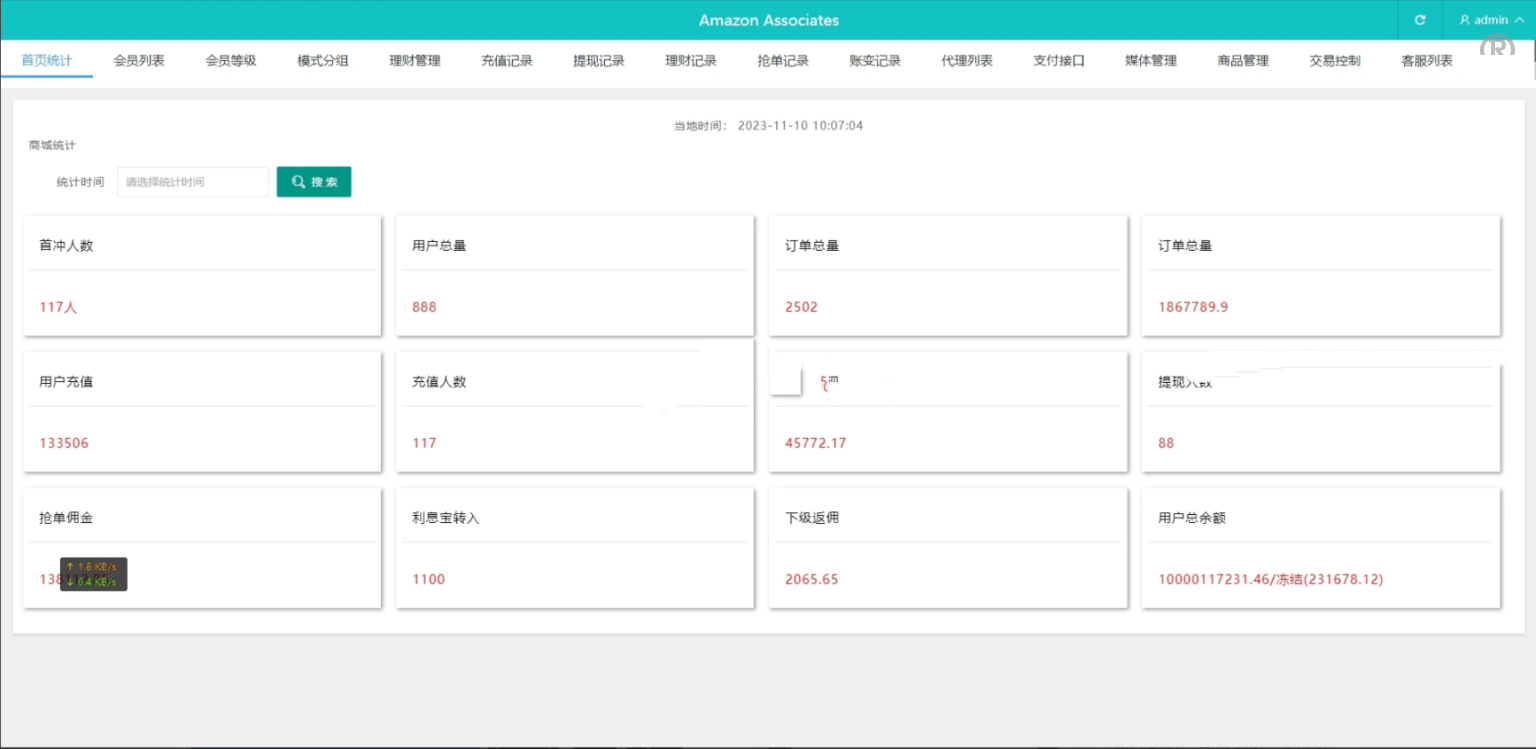
Task: Open the 商品管理 tab
Action: coord(1243,61)
